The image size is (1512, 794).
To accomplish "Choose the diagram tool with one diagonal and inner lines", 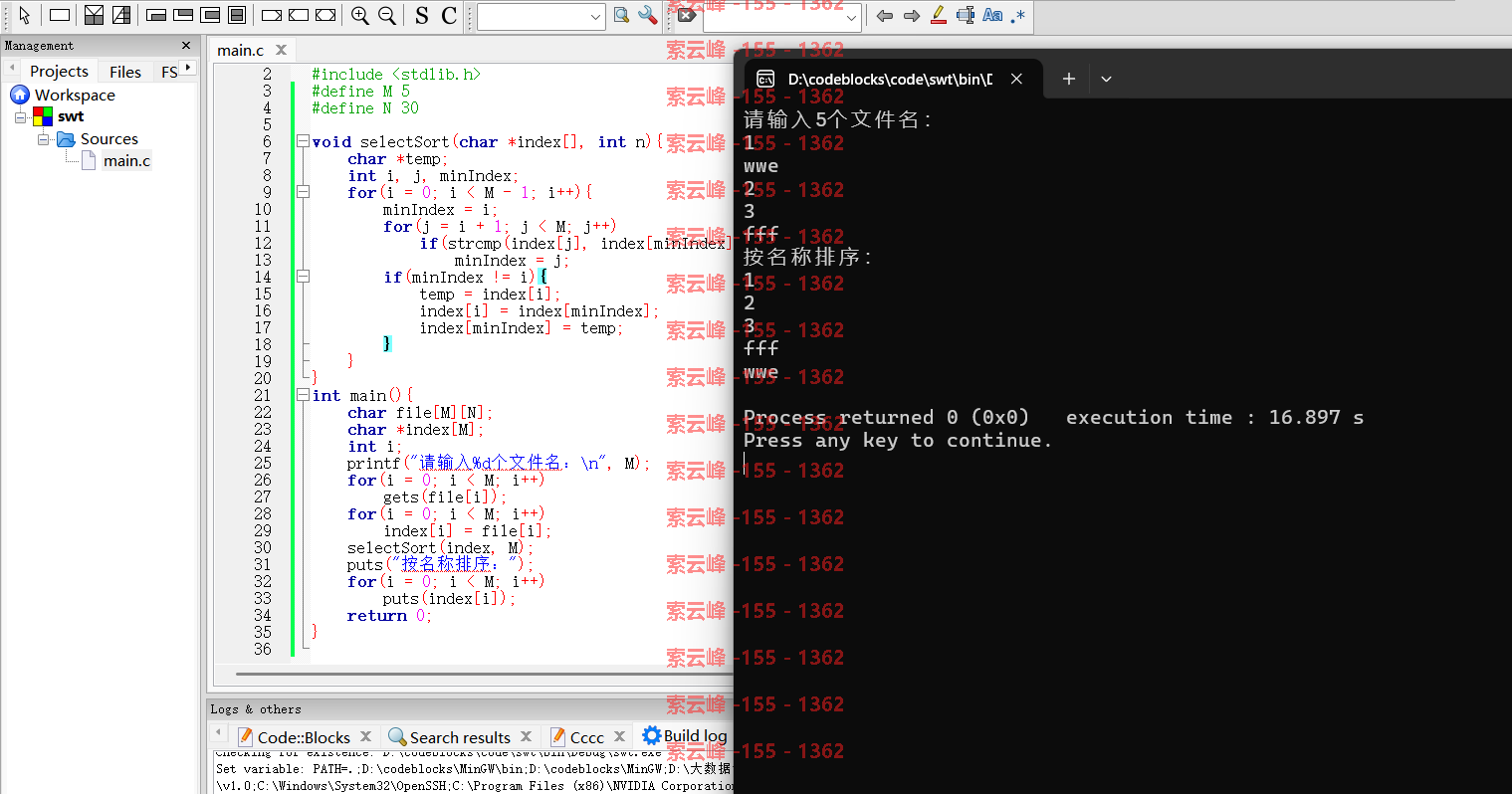I will click(x=121, y=15).
